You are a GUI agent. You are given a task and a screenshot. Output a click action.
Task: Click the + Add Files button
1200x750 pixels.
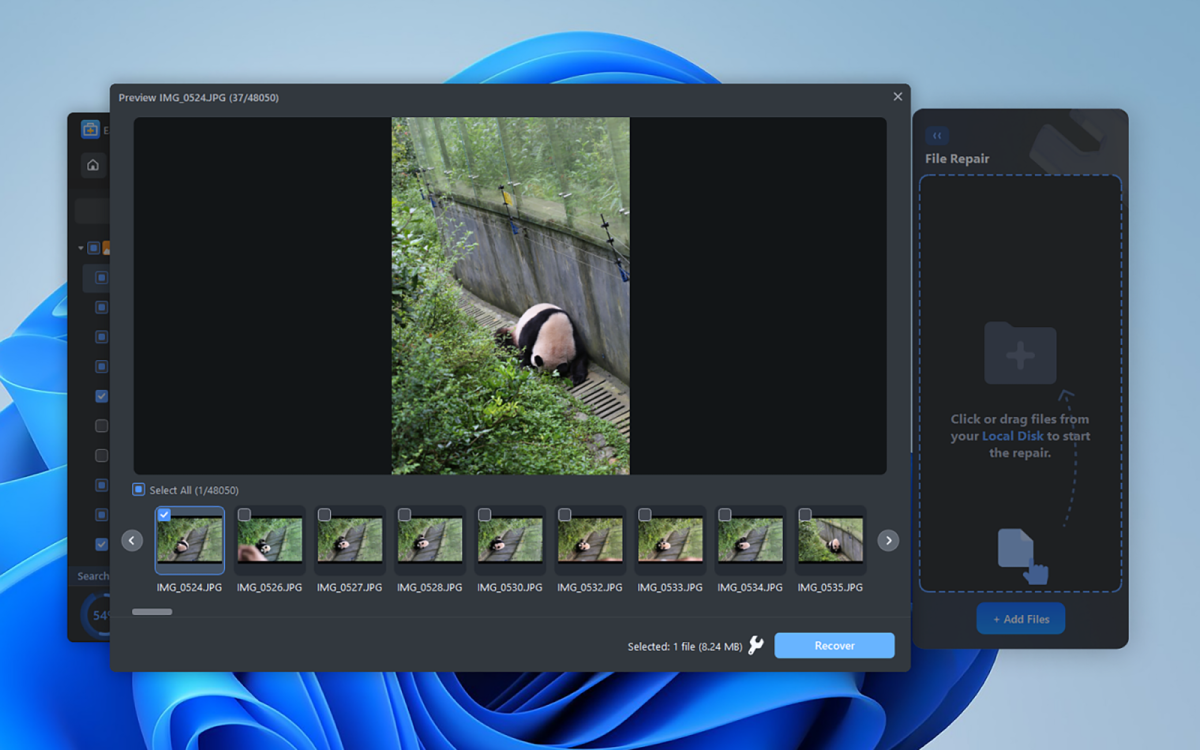[1020, 618]
